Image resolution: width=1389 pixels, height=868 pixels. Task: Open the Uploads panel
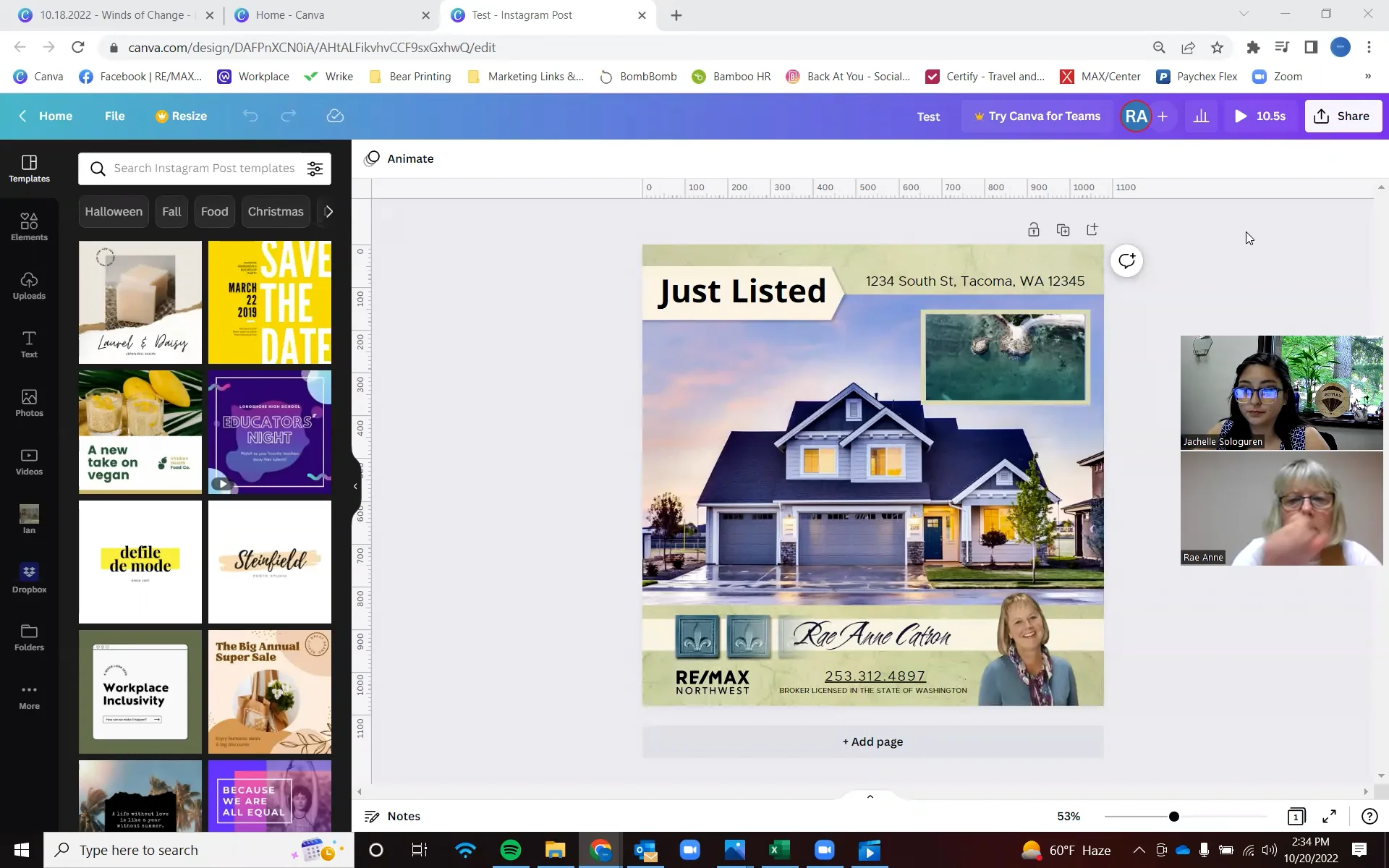(x=29, y=286)
